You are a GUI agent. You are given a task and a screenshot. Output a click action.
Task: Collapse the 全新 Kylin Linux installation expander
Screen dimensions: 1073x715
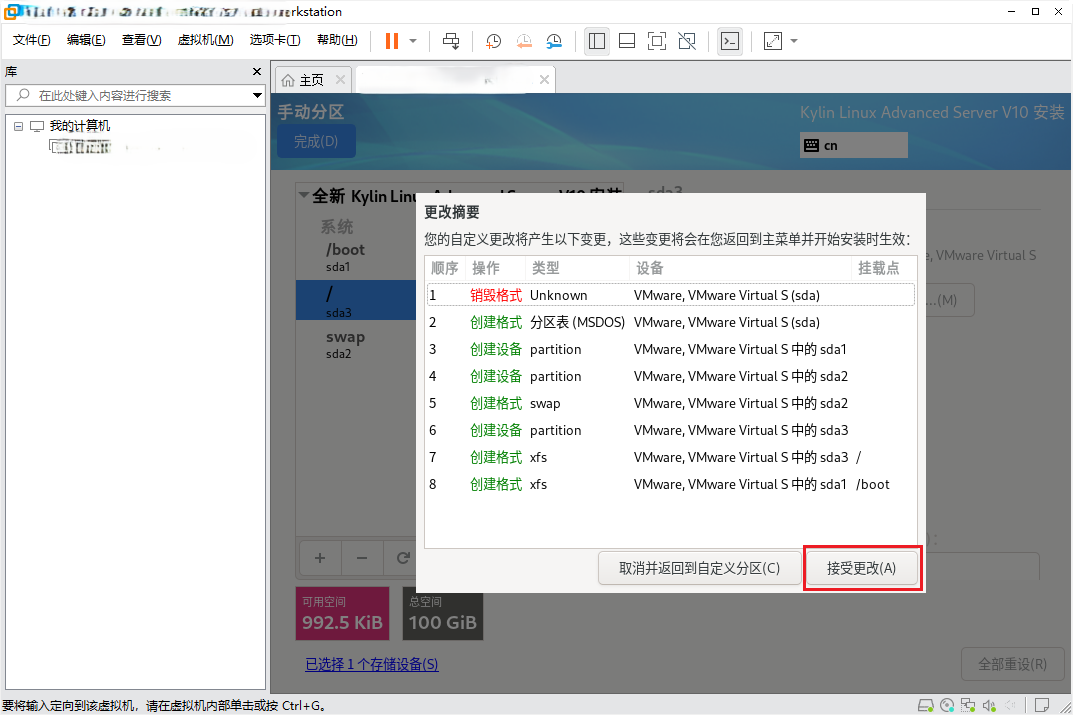tap(304, 196)
